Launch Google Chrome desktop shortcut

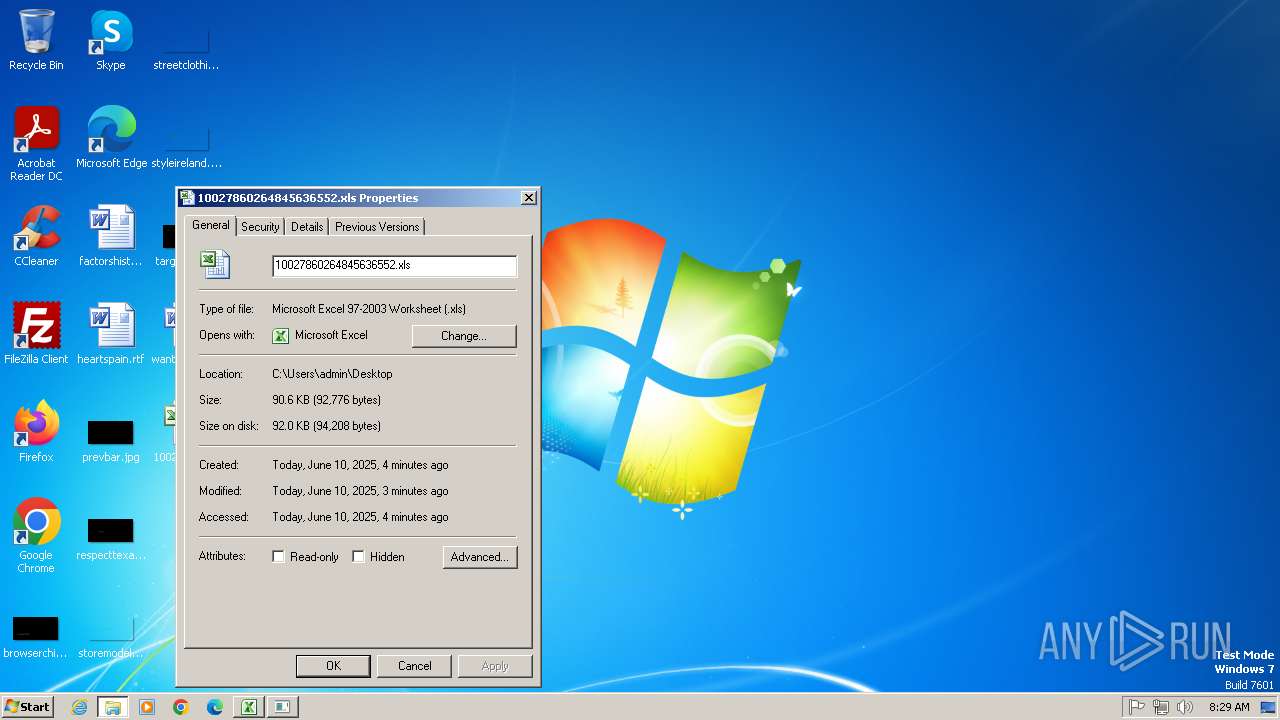(36, 535)
